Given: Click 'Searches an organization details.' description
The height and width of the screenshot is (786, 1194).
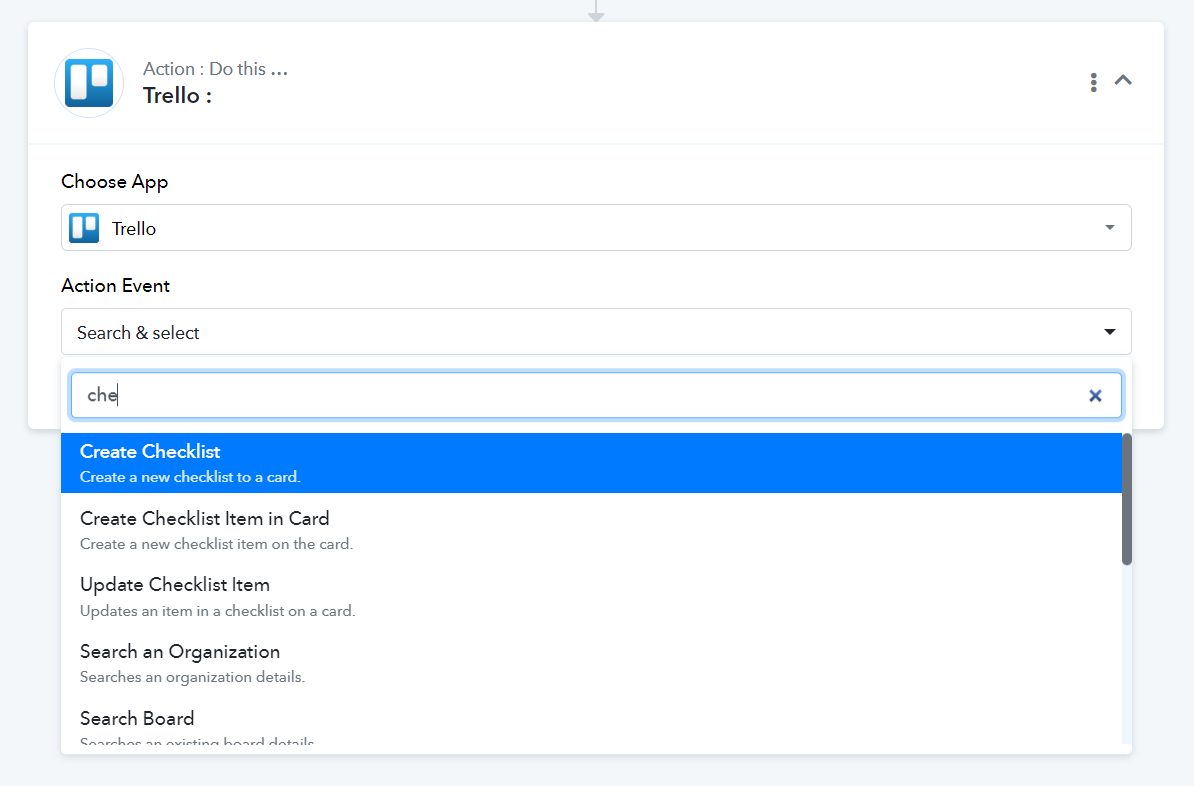Looking at the screenshot, I should (193, 677).
